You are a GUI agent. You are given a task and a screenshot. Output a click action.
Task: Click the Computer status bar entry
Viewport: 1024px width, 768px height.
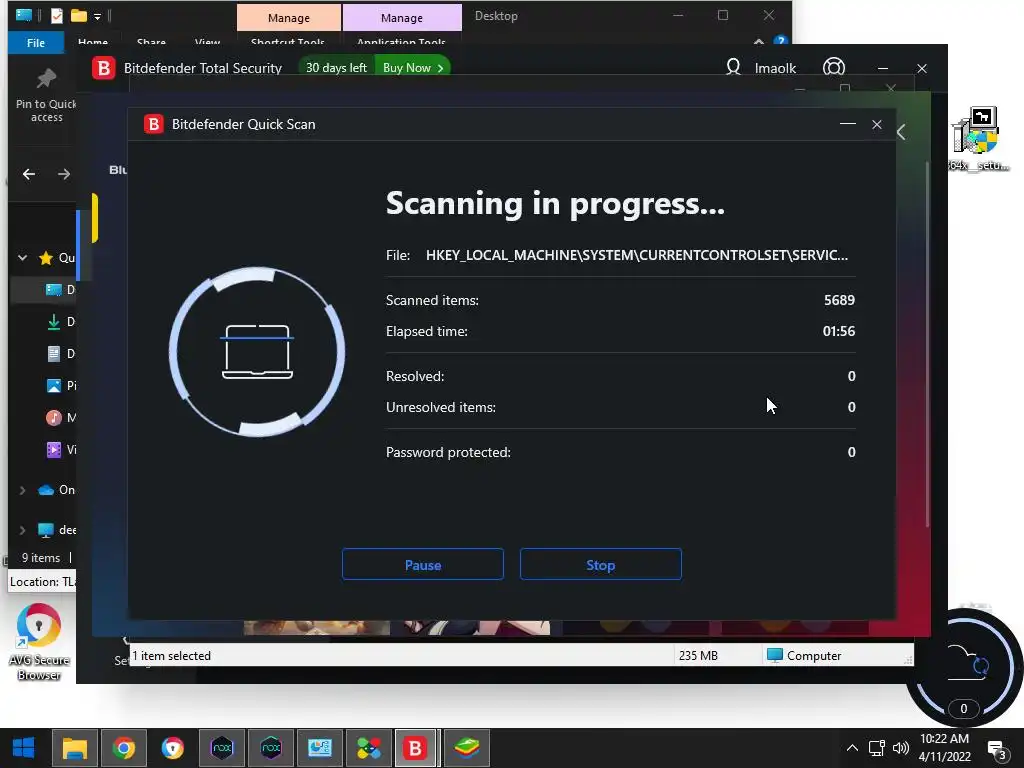coord(804,655)
